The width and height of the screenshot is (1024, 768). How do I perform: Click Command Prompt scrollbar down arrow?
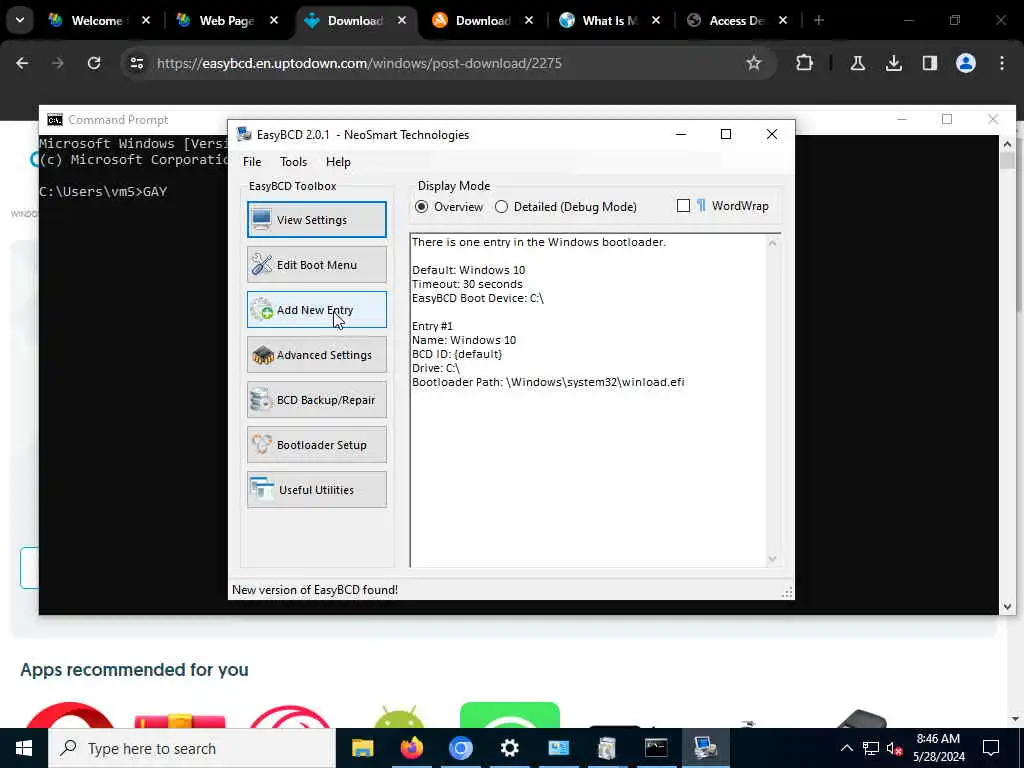pyautogui.click(x=1007, y=607)
